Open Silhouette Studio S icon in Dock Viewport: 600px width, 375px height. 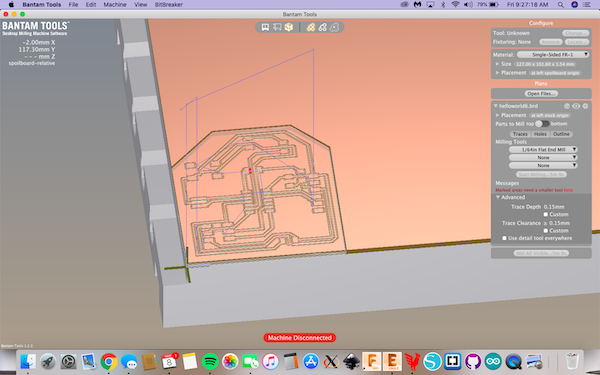click(432, 361)
